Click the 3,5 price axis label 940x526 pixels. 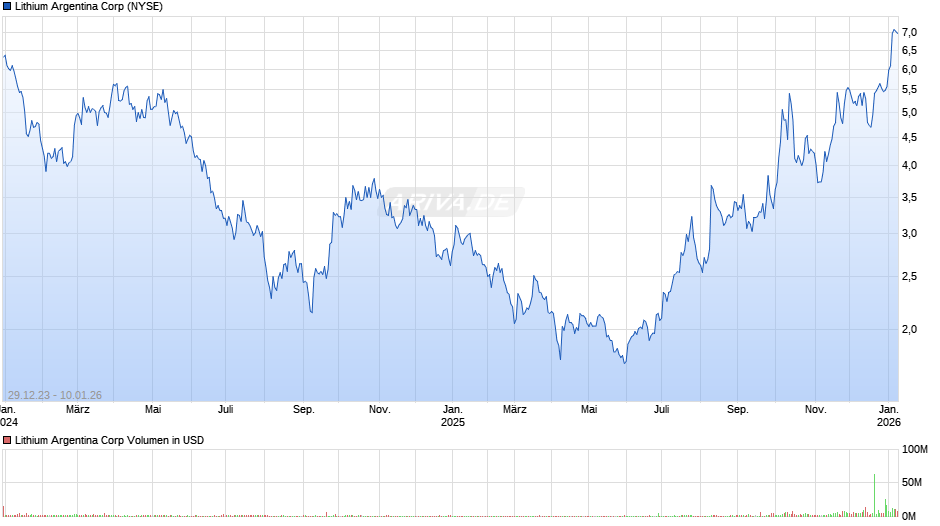tap(909, 197)
